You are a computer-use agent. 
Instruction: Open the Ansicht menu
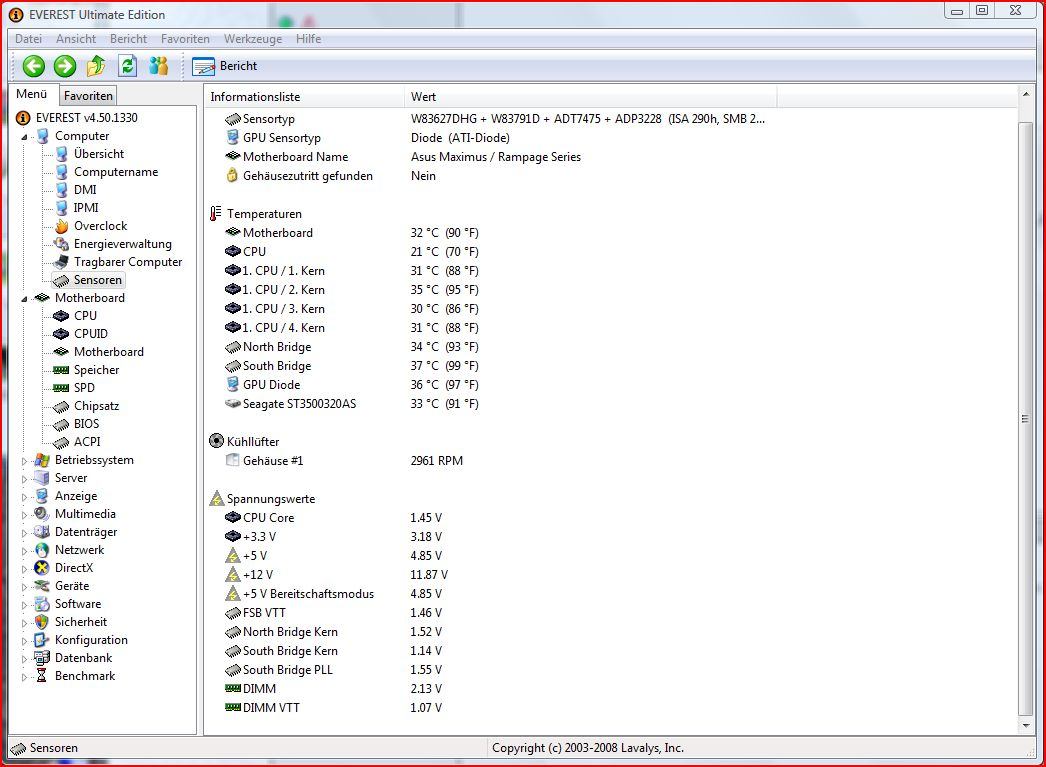point(76,39)
